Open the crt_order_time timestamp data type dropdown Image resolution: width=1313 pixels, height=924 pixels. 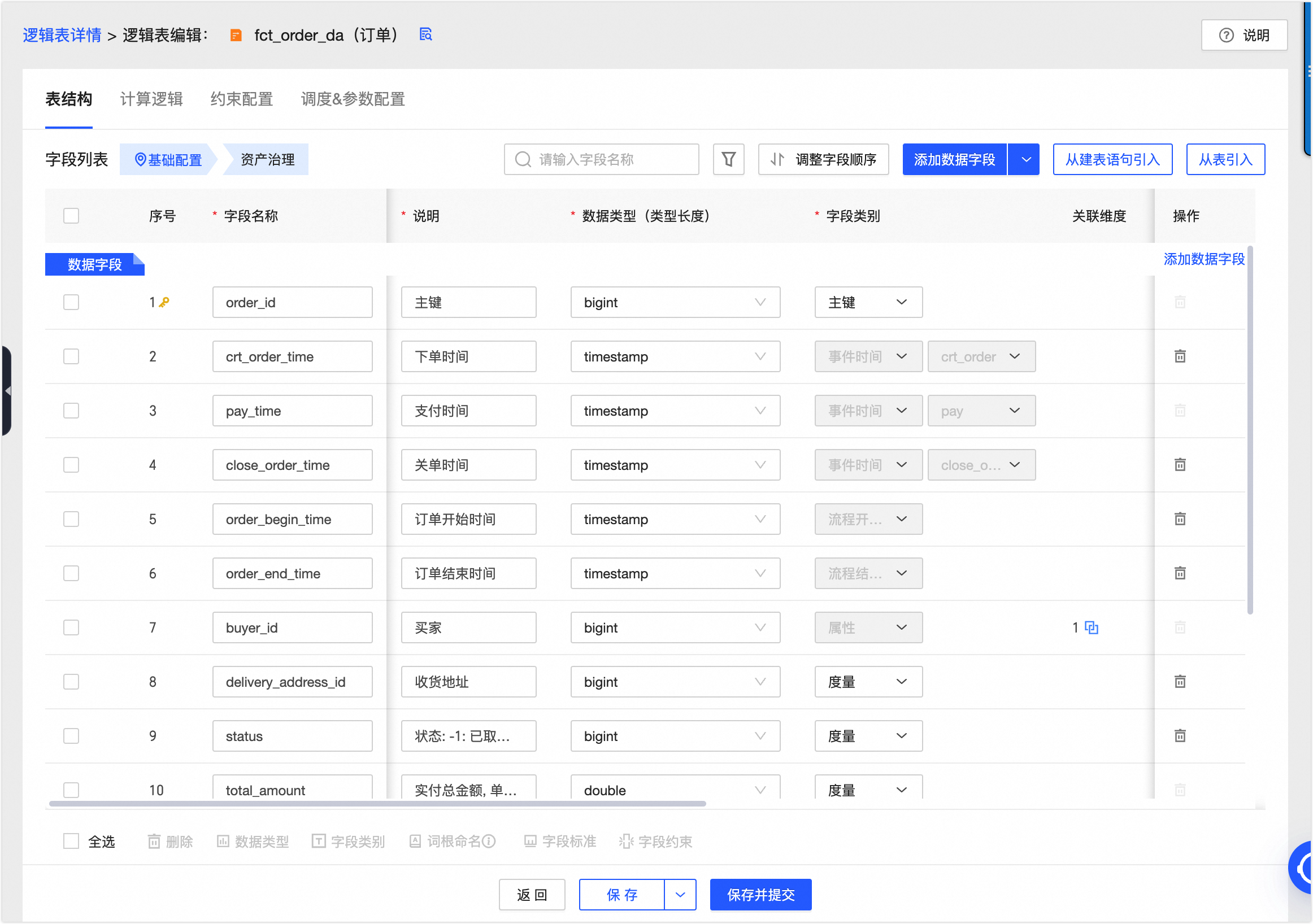[x=675, y=357]
